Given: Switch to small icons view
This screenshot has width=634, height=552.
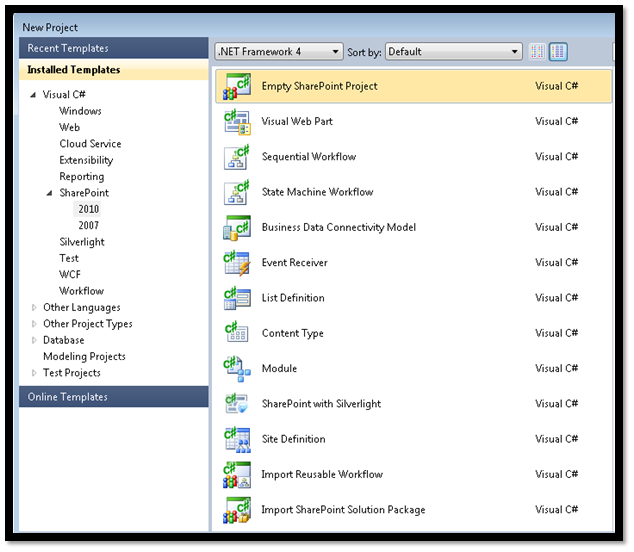Looking at the screenshot, I should click(537, 52).
